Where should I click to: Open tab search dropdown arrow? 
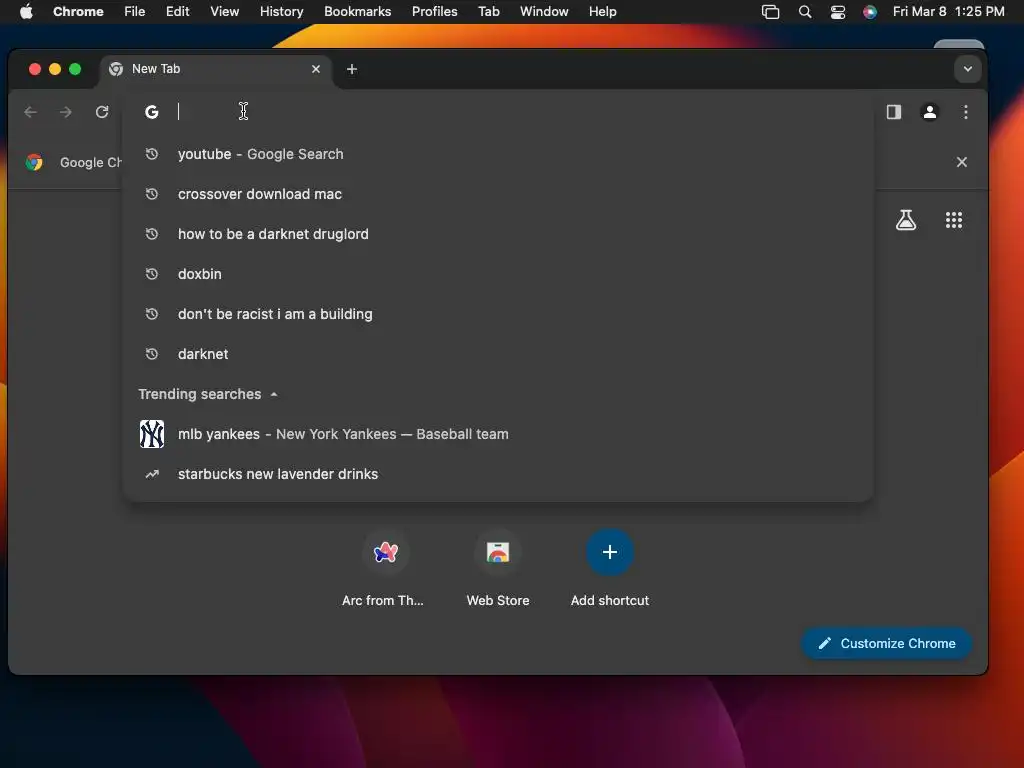(x=968, y=69)
